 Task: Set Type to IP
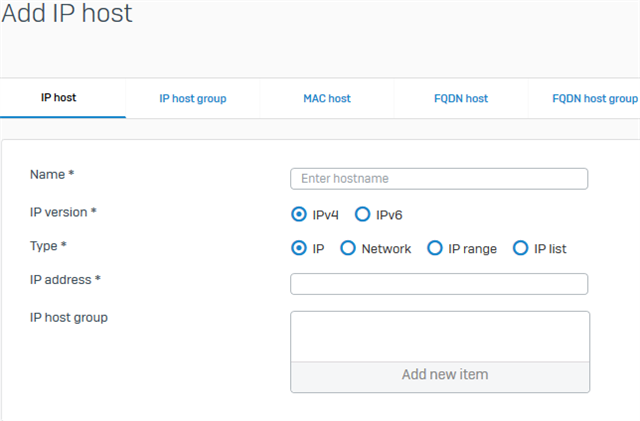(x=299, y=248)
